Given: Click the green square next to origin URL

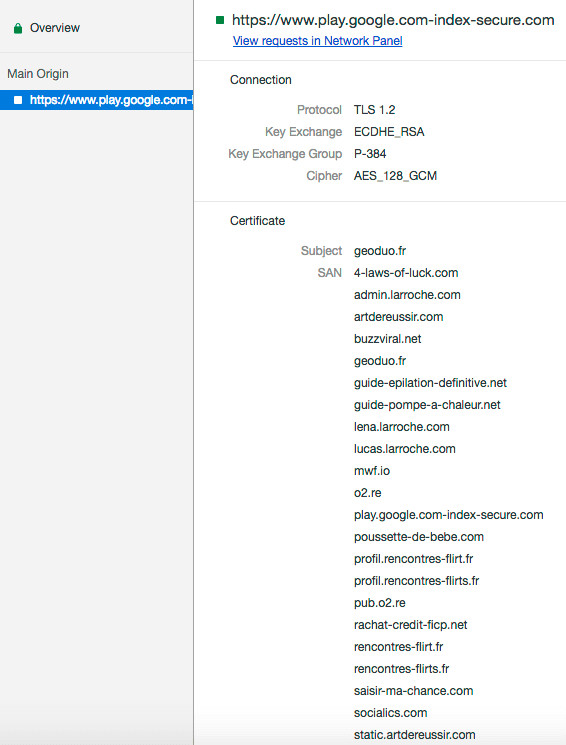Looking at the screenshot, I should click(x=220, y=20).
